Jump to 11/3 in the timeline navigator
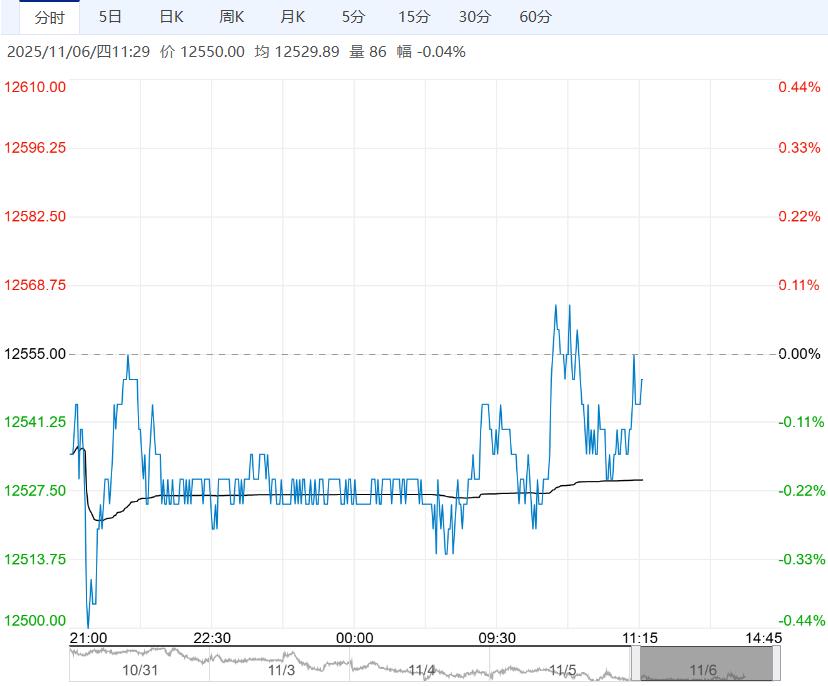This screenshot has height=686, width=828. 281,669
